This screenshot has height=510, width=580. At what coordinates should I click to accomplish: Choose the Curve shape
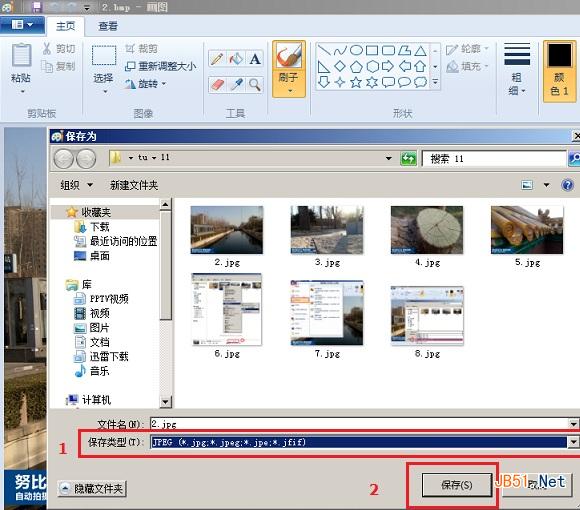pos(340,50)
